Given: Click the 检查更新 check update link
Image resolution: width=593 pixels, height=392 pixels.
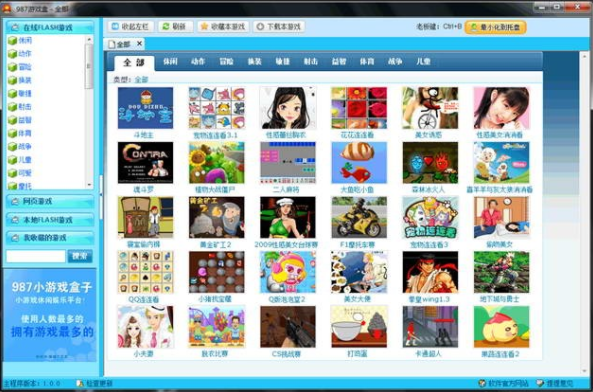Looking at the screenshot, I should [95, 383].
